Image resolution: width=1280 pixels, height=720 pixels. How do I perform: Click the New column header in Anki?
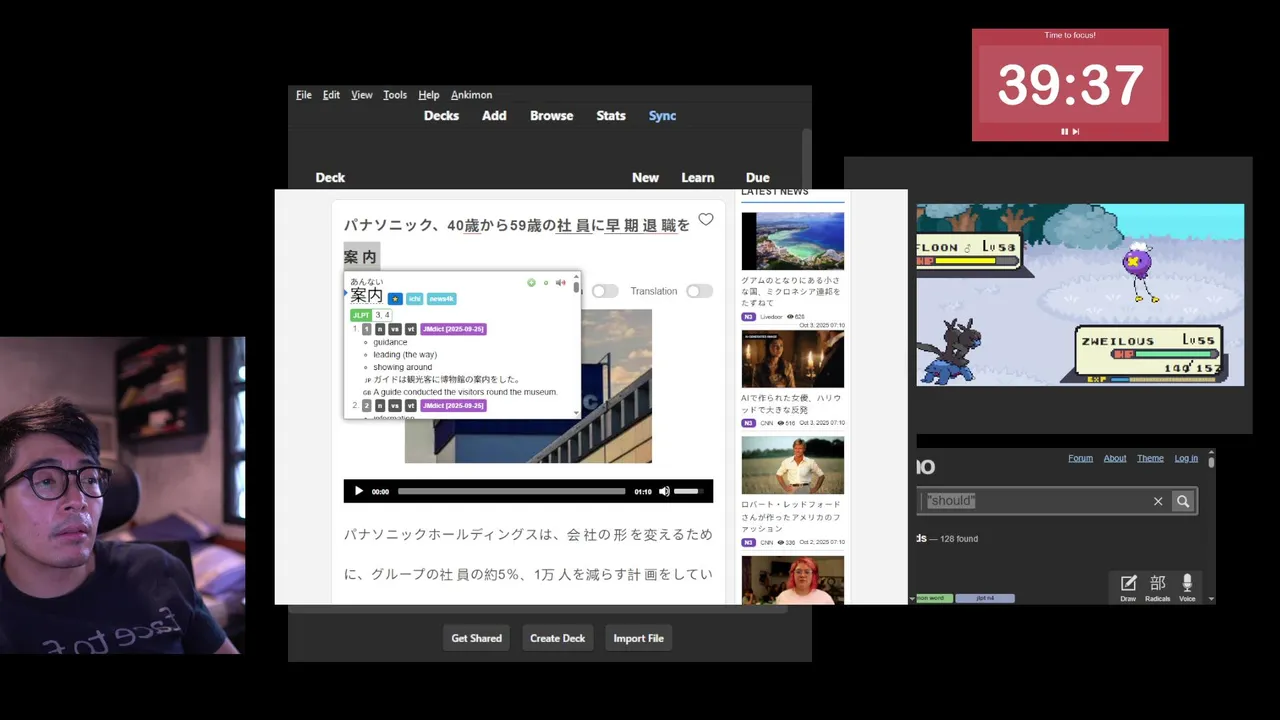point(645,178)
